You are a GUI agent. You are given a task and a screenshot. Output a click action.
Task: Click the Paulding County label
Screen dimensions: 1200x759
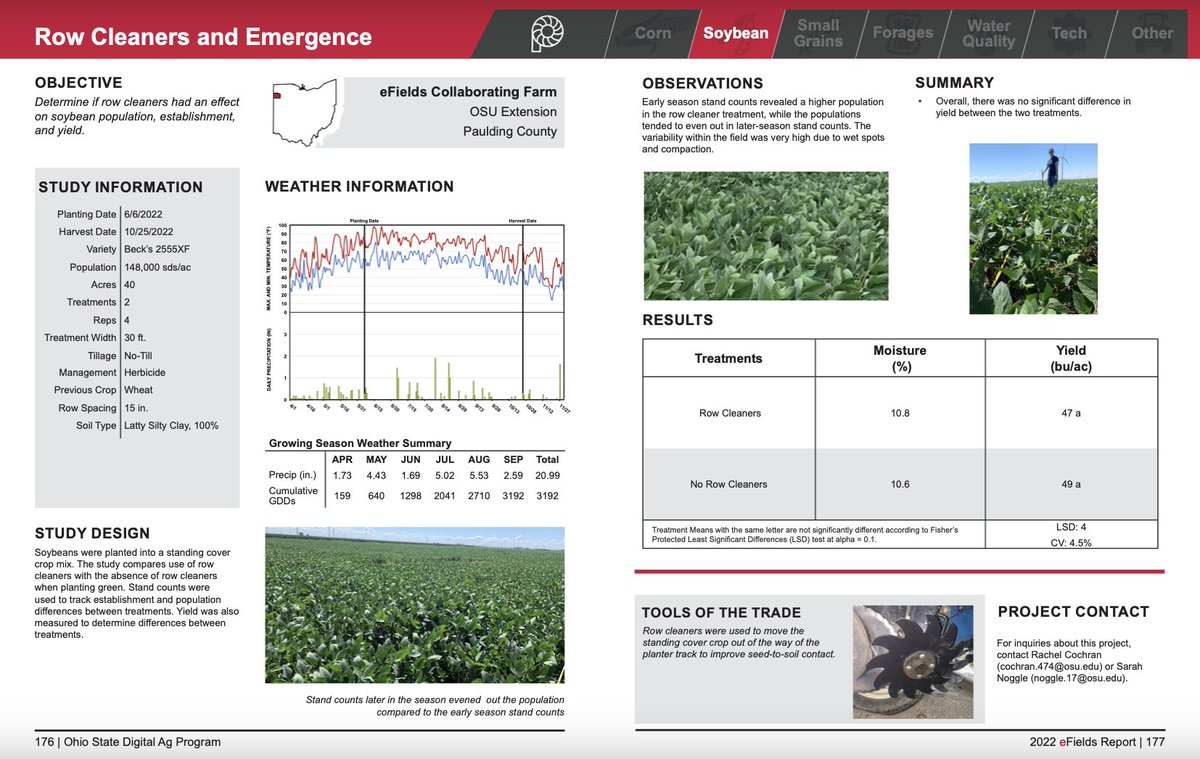510,131
